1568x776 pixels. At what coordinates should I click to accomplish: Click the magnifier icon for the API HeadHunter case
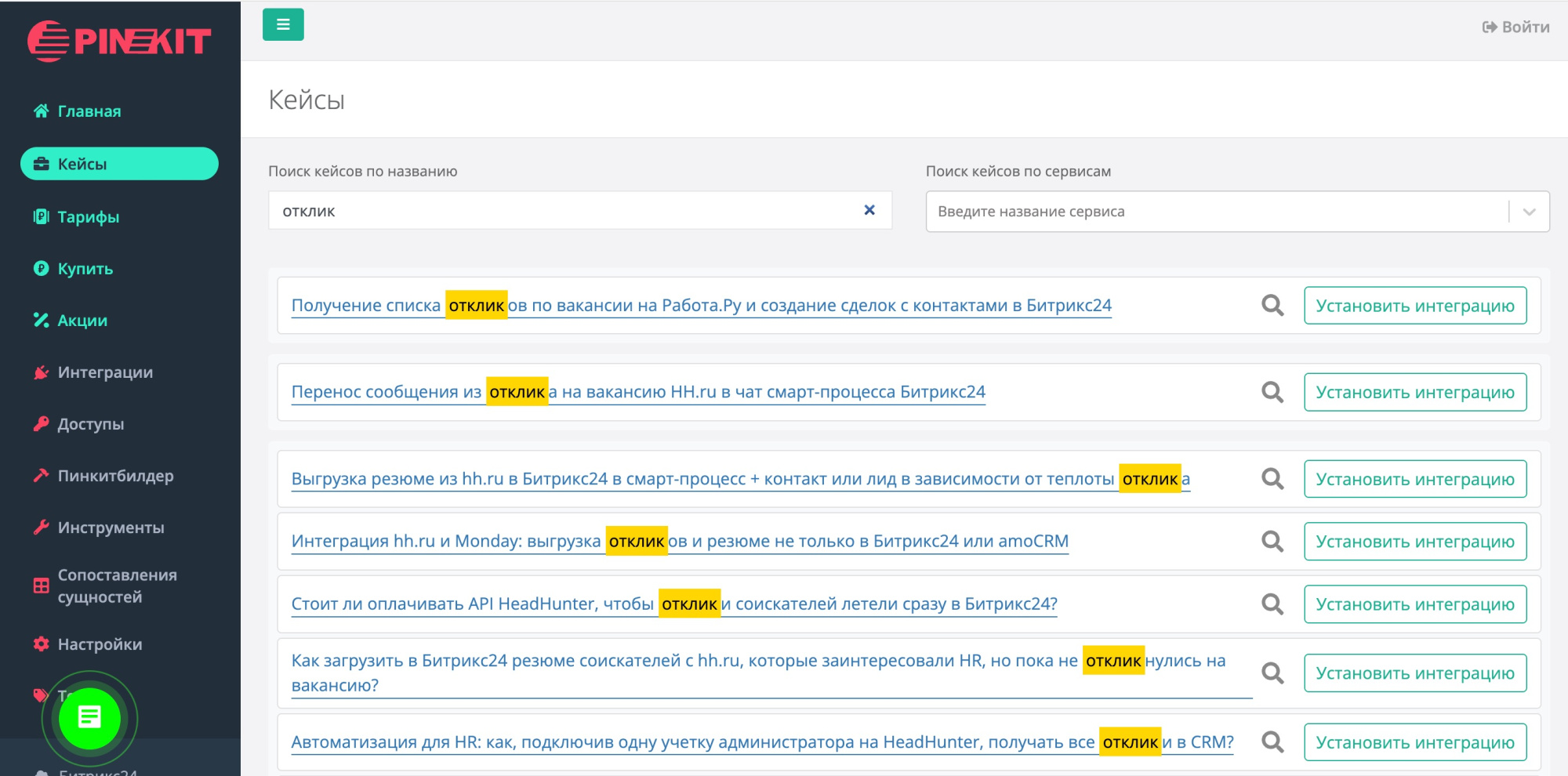[x=1272, y=604]
